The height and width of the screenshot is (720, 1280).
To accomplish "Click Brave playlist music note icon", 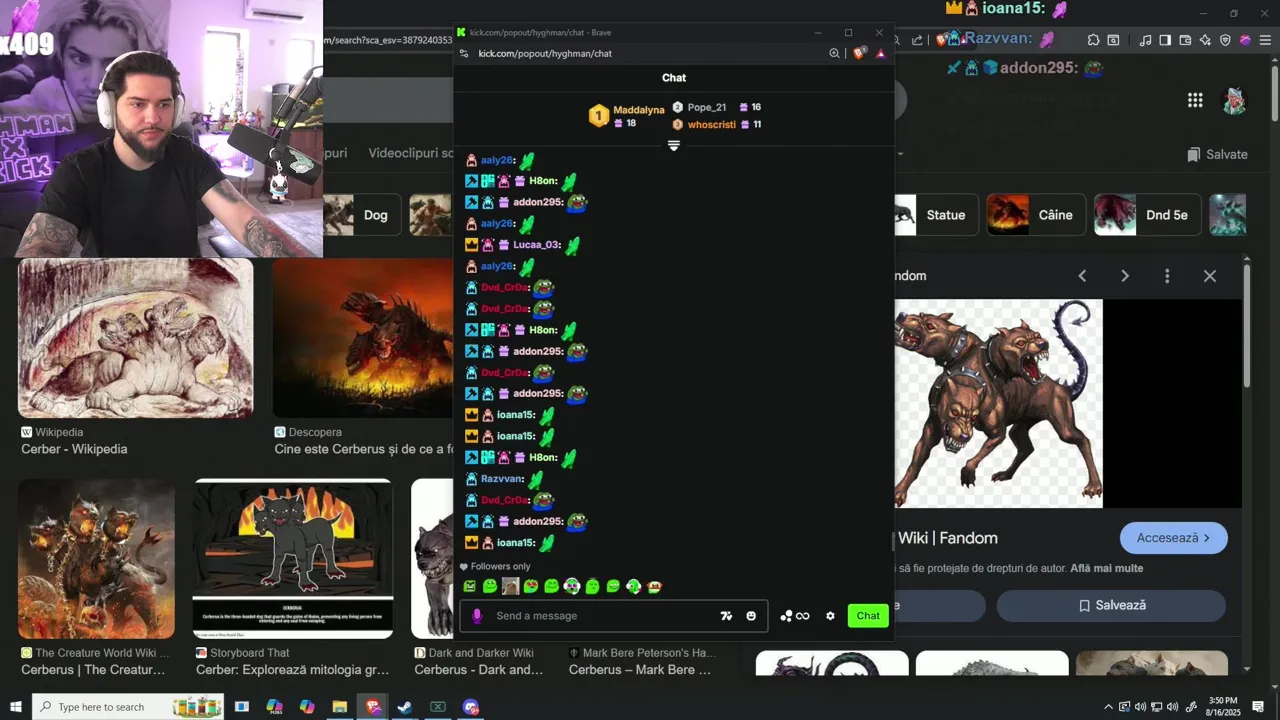I will click(x=1145, y=40).
